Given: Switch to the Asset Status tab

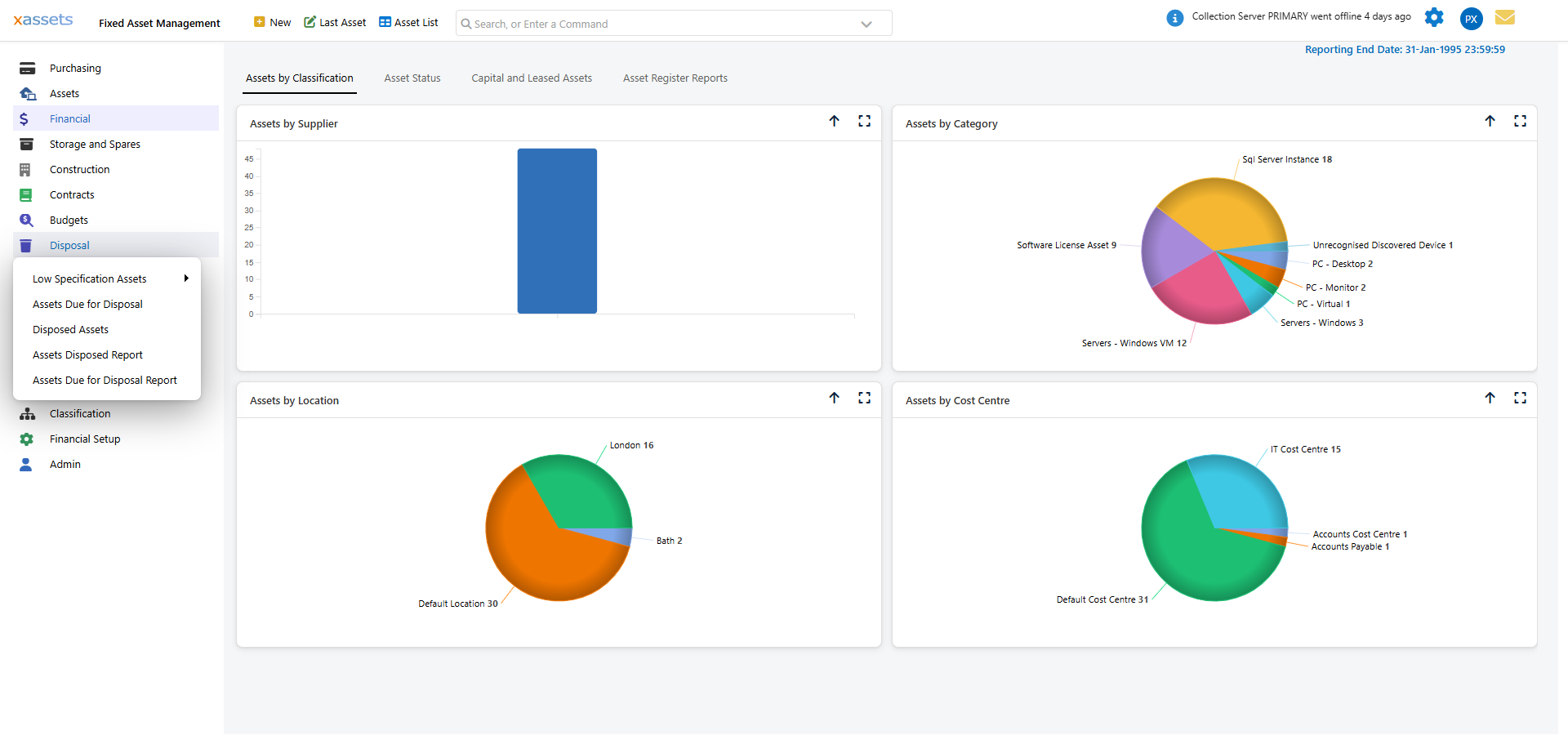Looking at the screenshot, I should [412, 78].
